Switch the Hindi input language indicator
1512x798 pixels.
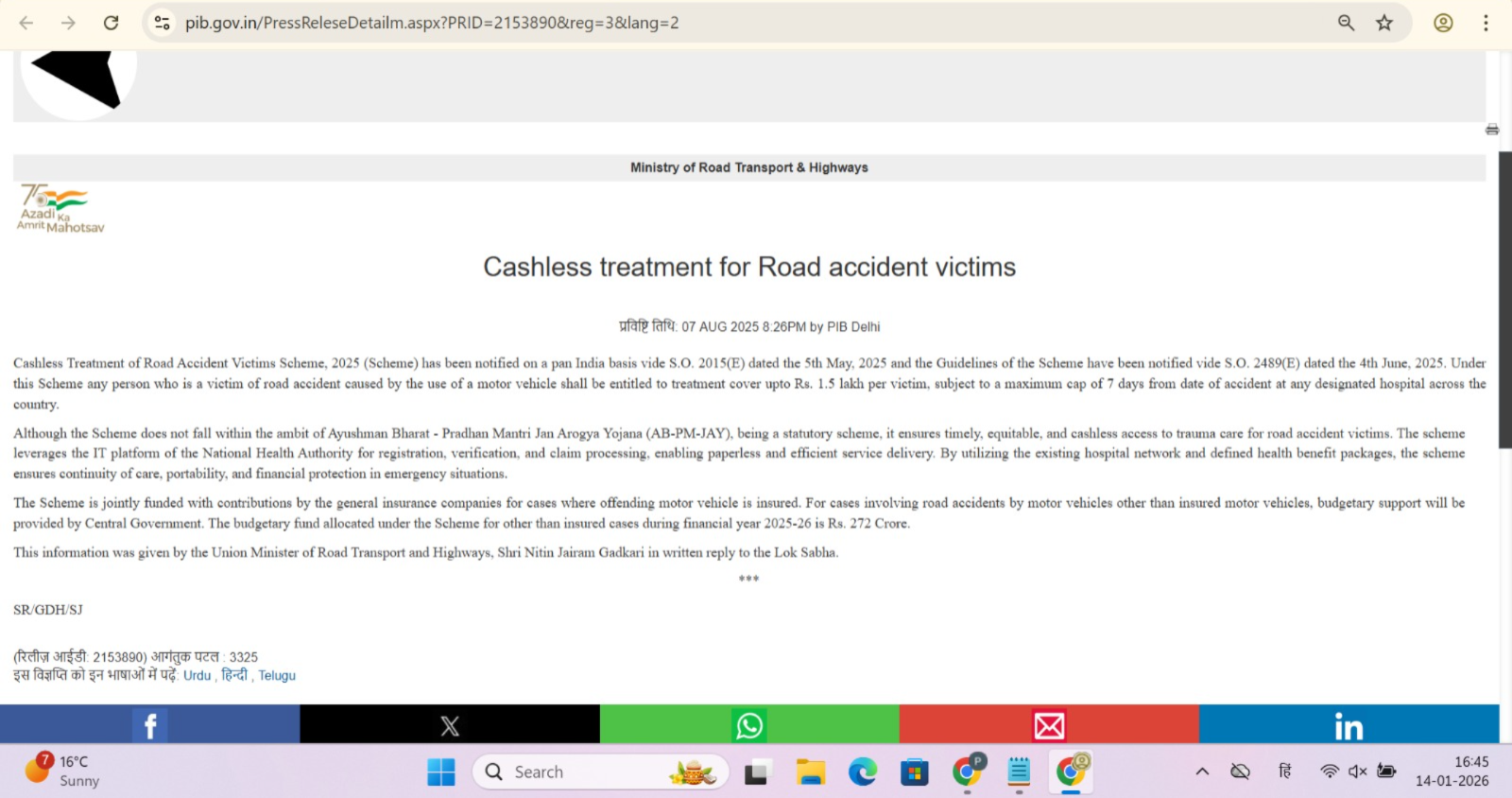pyautogui.click(x=1284, y=772)
